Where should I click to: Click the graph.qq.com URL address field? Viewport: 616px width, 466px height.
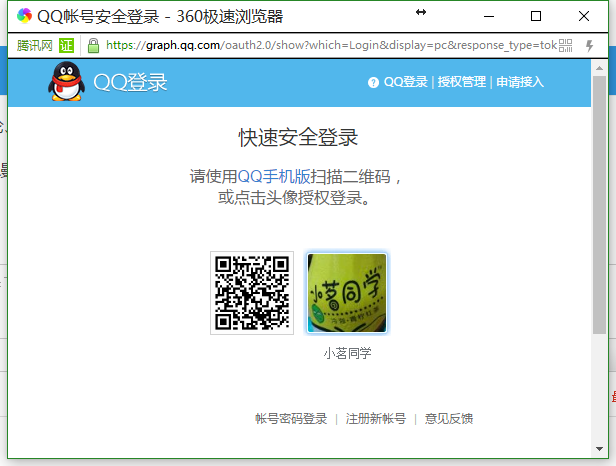pyautogui.click(x=332, y=46)
